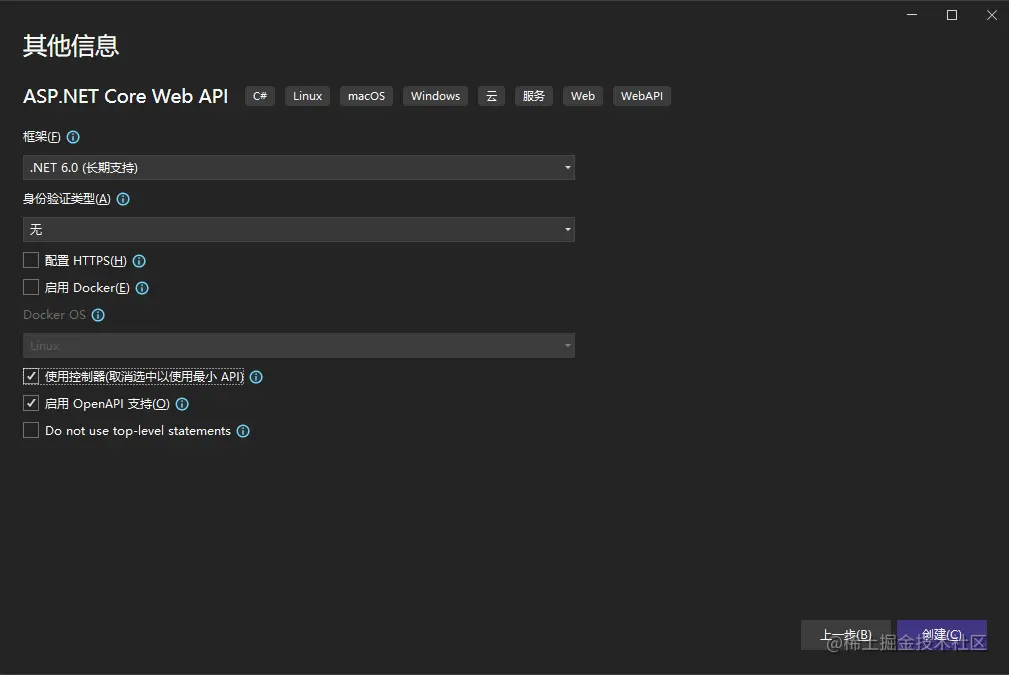
Task: Click the 服务 tag
Action: point(533,96)
